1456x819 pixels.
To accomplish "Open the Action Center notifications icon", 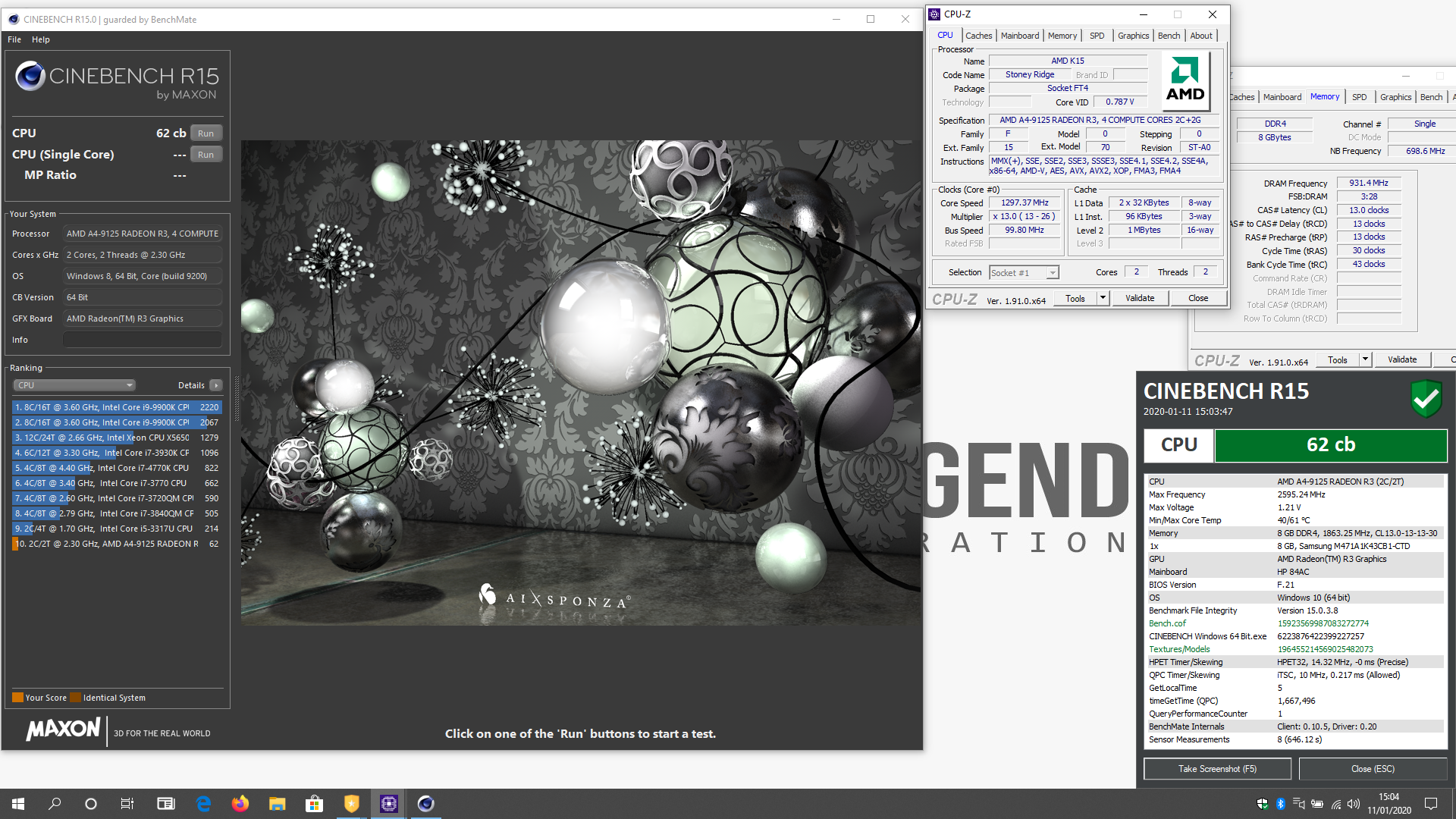I will pos(1431,804).
